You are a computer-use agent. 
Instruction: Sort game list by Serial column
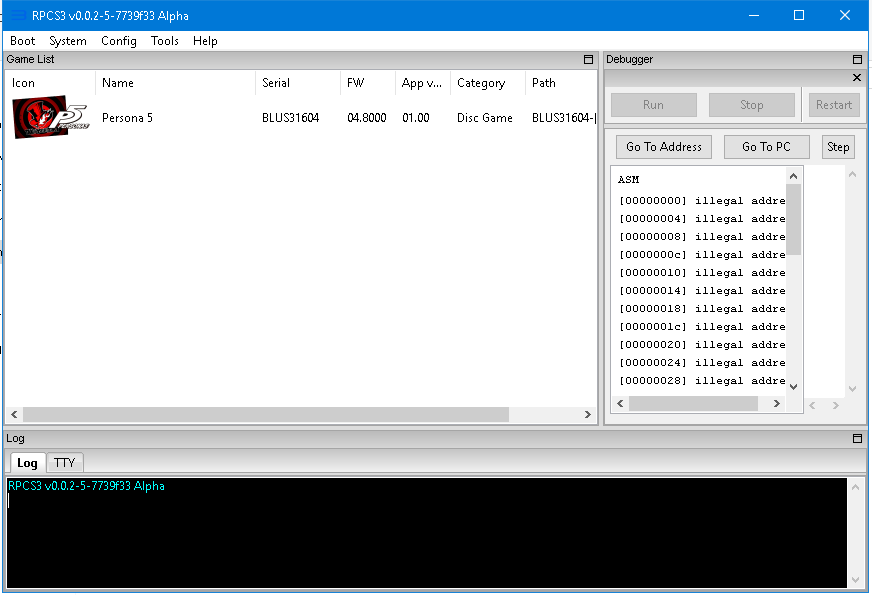[x=298, y=83]
